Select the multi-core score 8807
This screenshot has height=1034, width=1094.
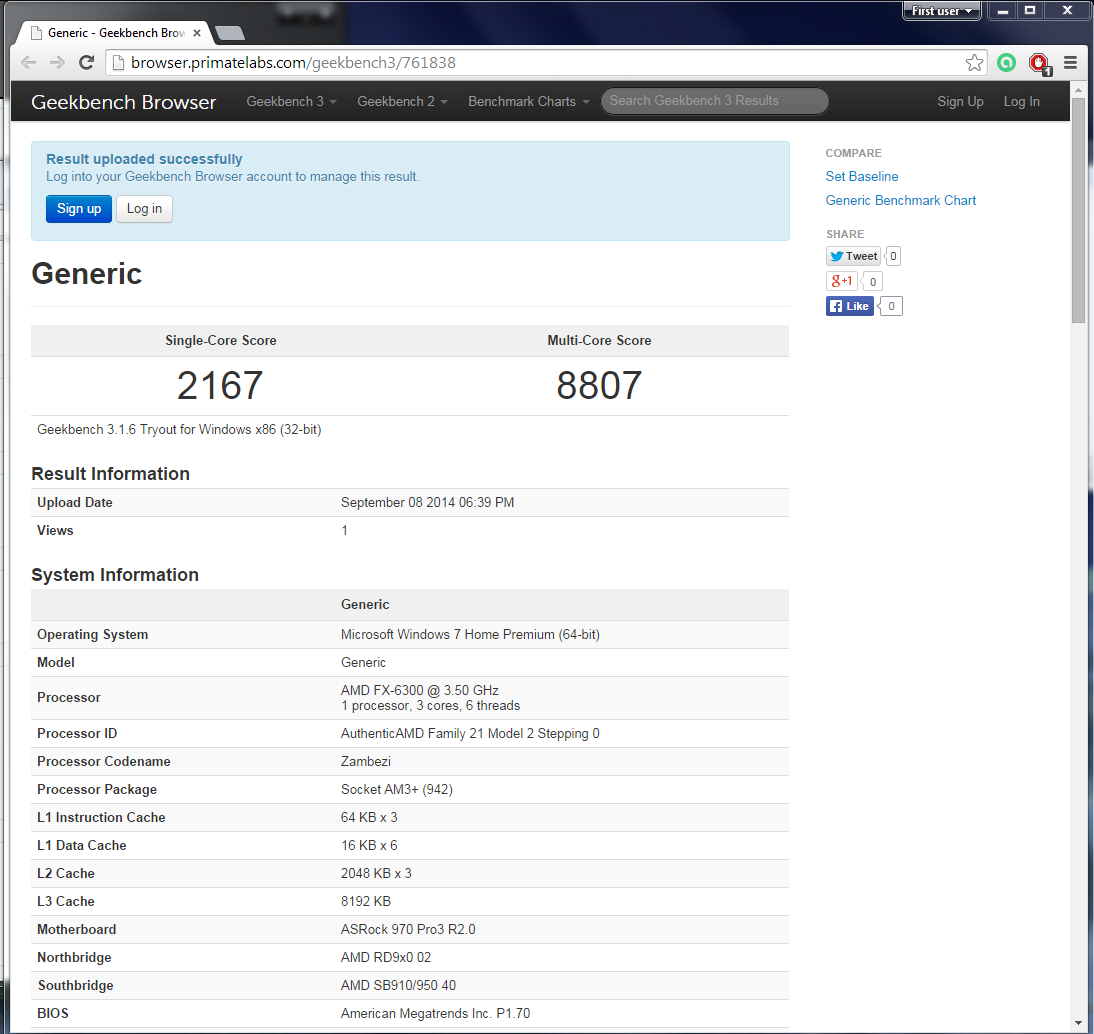599,385
